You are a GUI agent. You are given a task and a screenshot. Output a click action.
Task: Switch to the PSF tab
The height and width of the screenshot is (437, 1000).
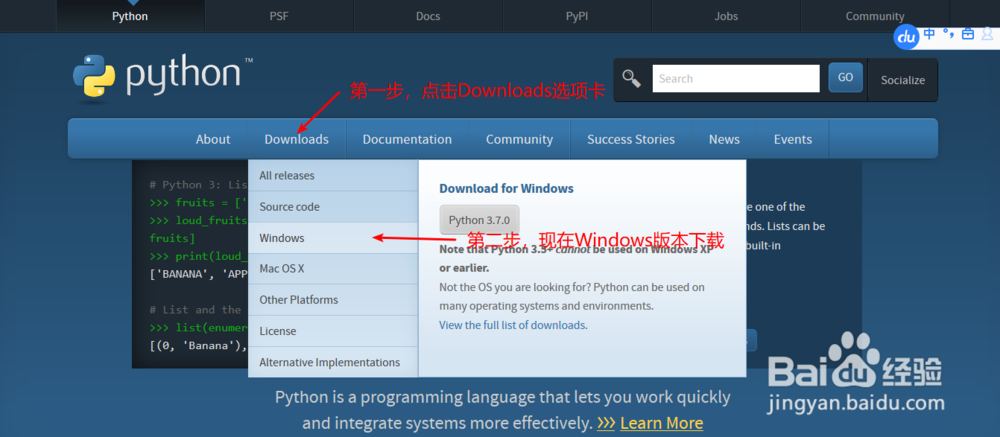[279, 16]
